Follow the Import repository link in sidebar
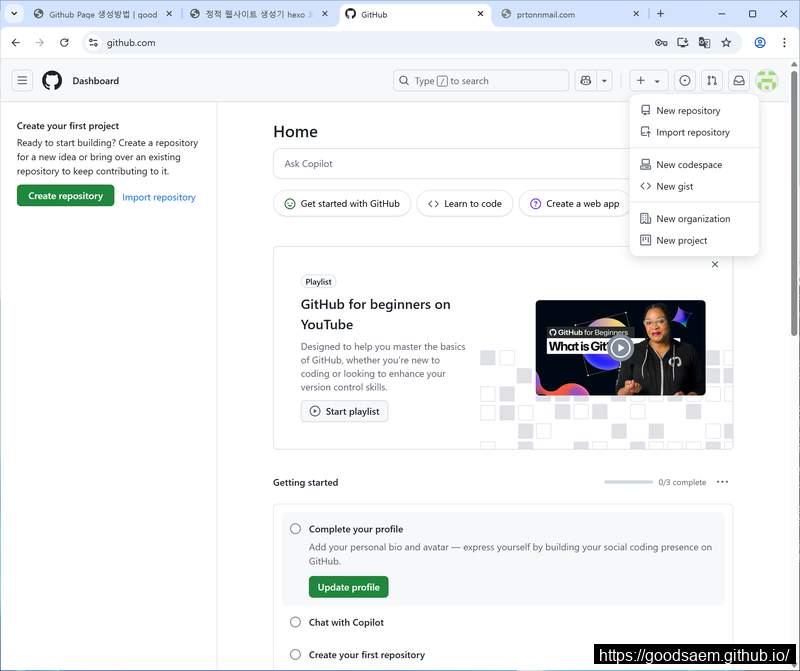The image size is (800, 671). tap(159, 197)
